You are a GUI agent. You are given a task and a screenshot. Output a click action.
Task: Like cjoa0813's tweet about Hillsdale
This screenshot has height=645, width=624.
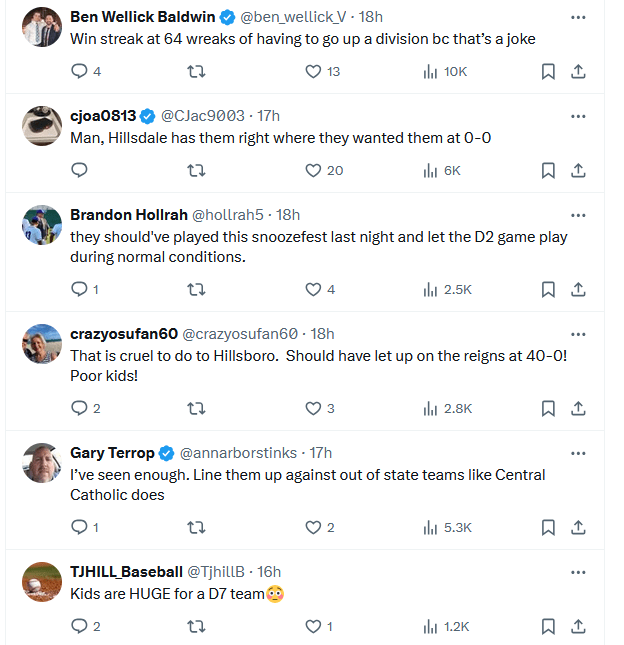pos(313,170)
